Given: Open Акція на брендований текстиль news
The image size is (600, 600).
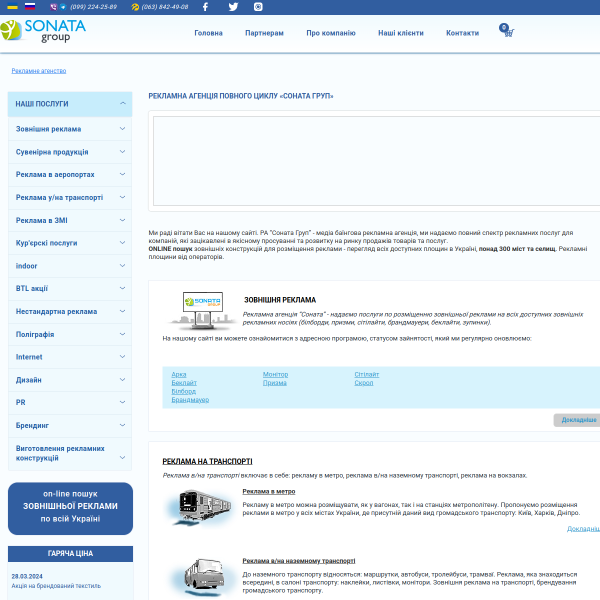Looking at the screenshot, I should (56, 586).
